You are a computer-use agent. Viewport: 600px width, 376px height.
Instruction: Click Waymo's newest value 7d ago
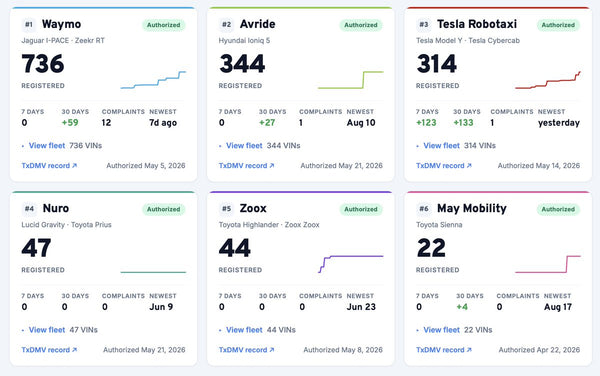(x=163, y=123)
